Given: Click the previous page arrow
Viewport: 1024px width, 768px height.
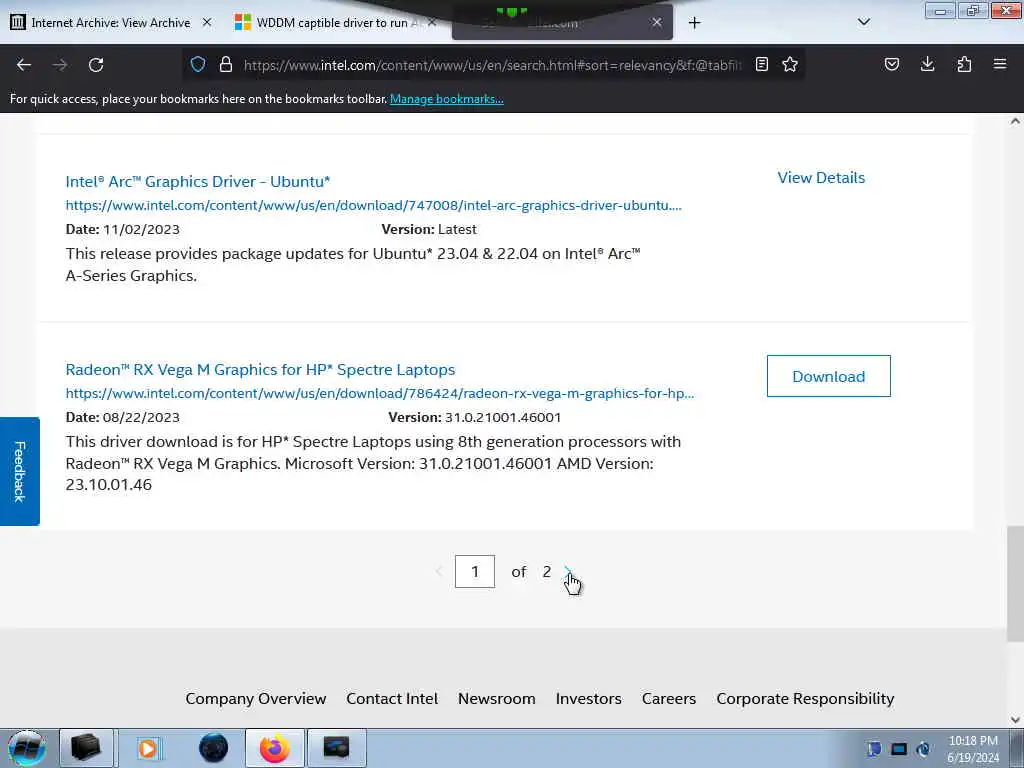Looking at the screenshot, I should click(439, 571).
